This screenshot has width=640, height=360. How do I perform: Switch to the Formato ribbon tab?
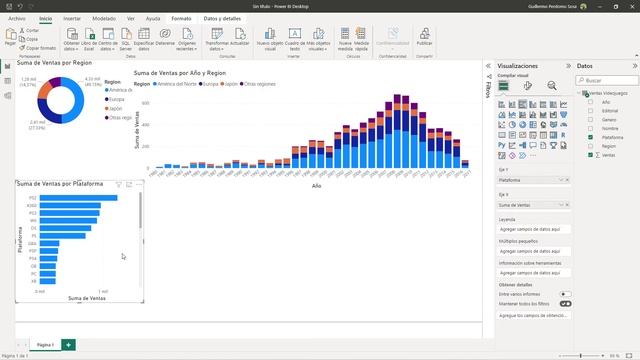[181, 19]
